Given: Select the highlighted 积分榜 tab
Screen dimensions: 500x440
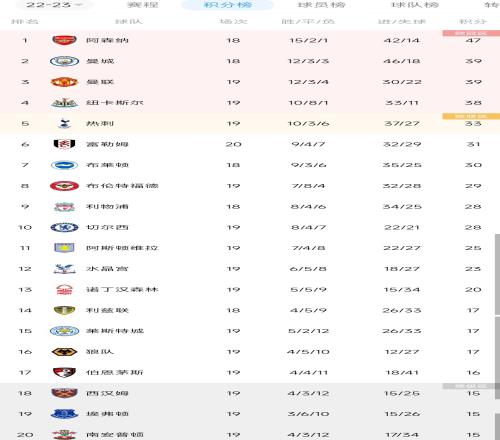Looking at the screenshot, I should point(228,5).
